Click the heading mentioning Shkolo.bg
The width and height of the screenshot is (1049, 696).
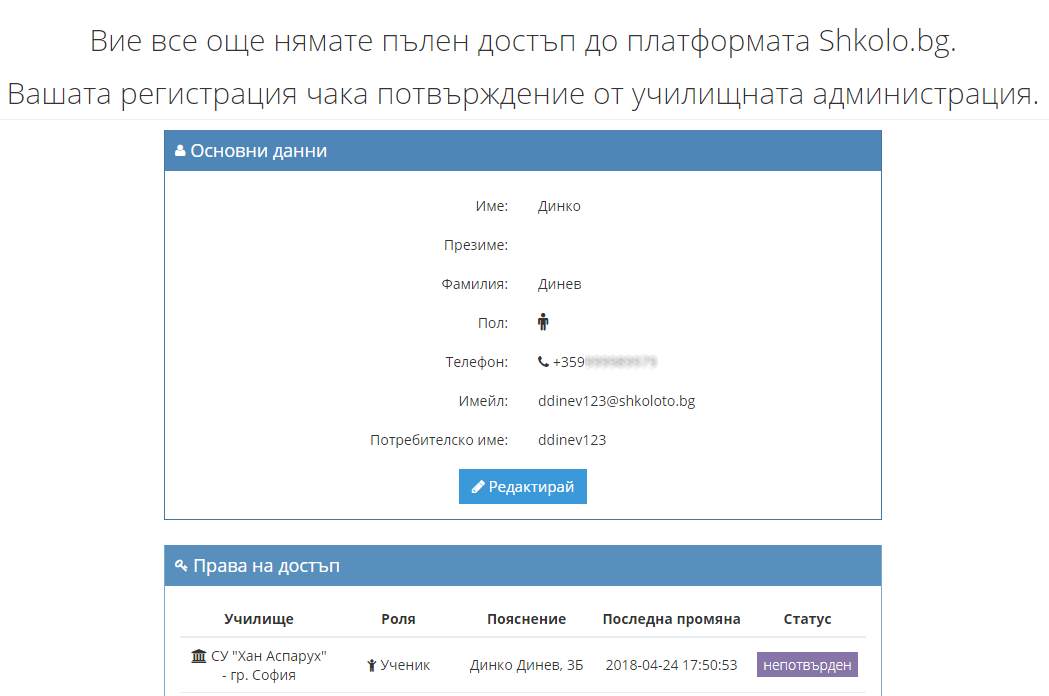pos(523,40)
